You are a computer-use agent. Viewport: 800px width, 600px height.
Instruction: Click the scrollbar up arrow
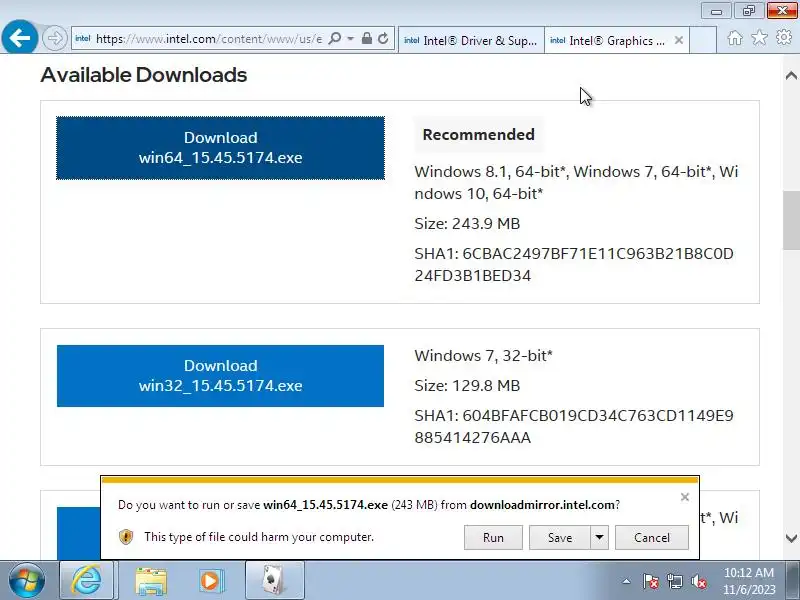[791, 76]
